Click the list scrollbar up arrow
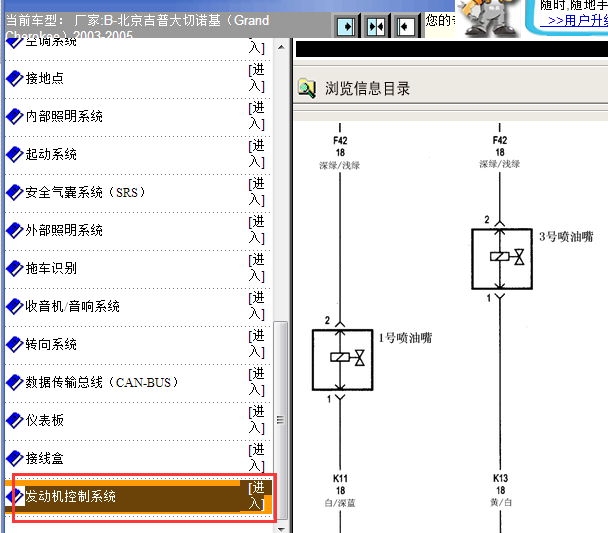 point(281,47)
